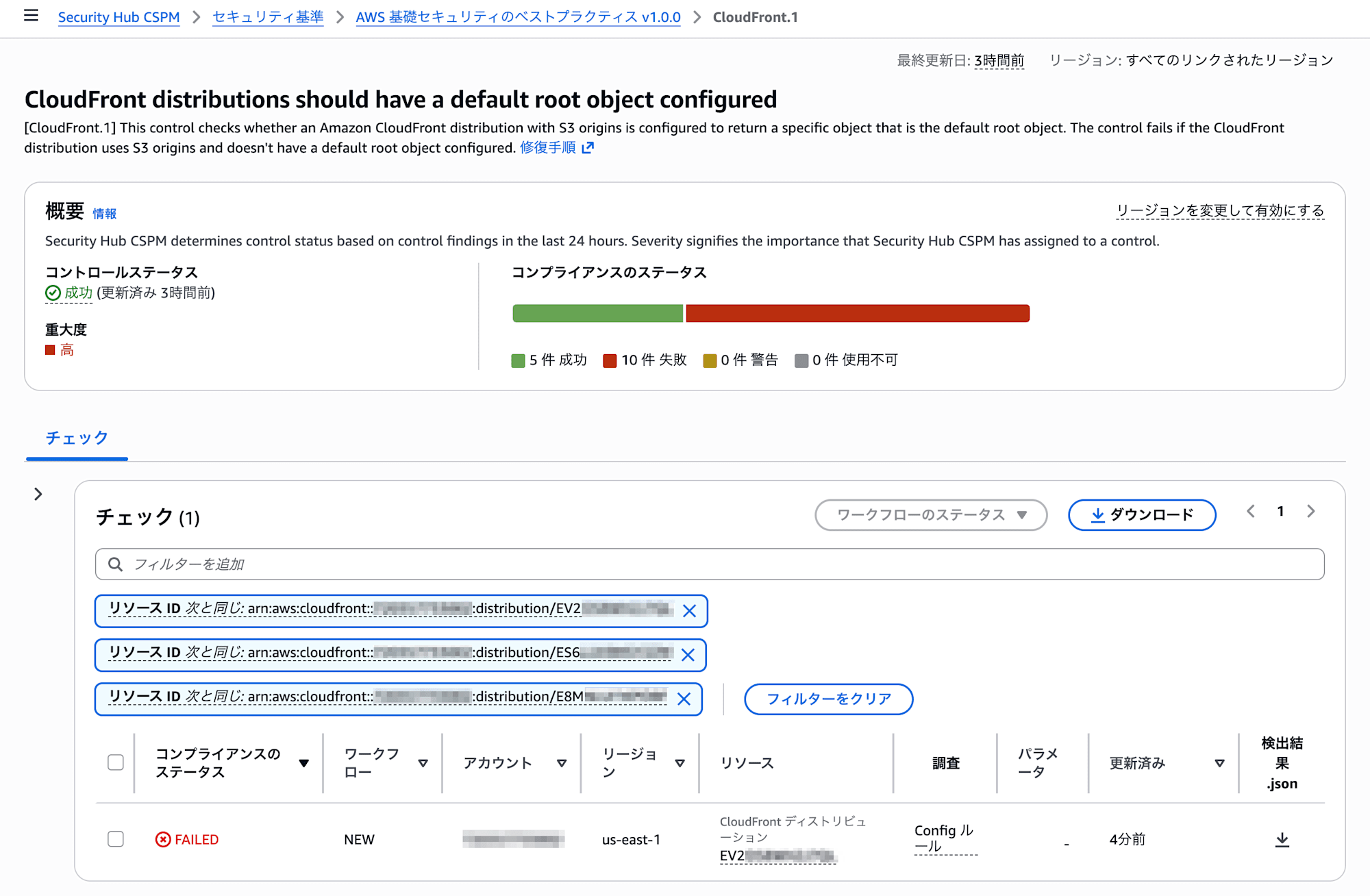This screenshot has height=896, width=1370.
Task: Switch to the チェック tab
Action: [77, 438]
